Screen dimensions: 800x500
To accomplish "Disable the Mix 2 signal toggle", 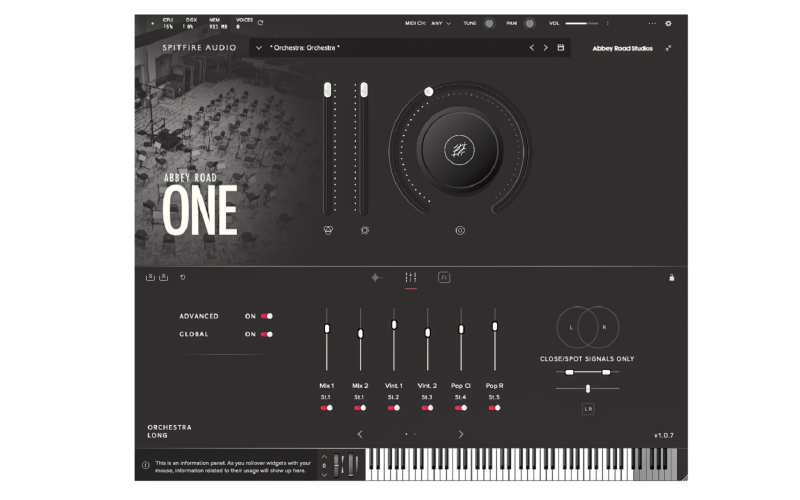I will point(360,408).
